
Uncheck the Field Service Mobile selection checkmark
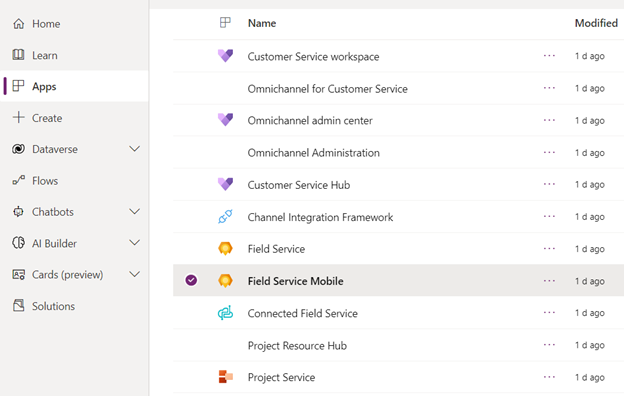point(191,280)
